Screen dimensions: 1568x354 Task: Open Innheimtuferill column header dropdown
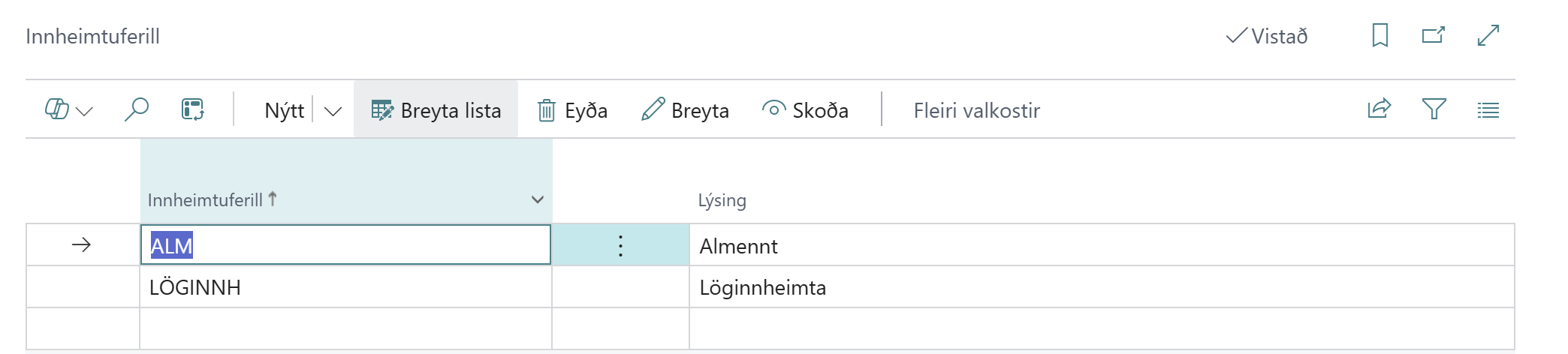click(x=537, y=199)
